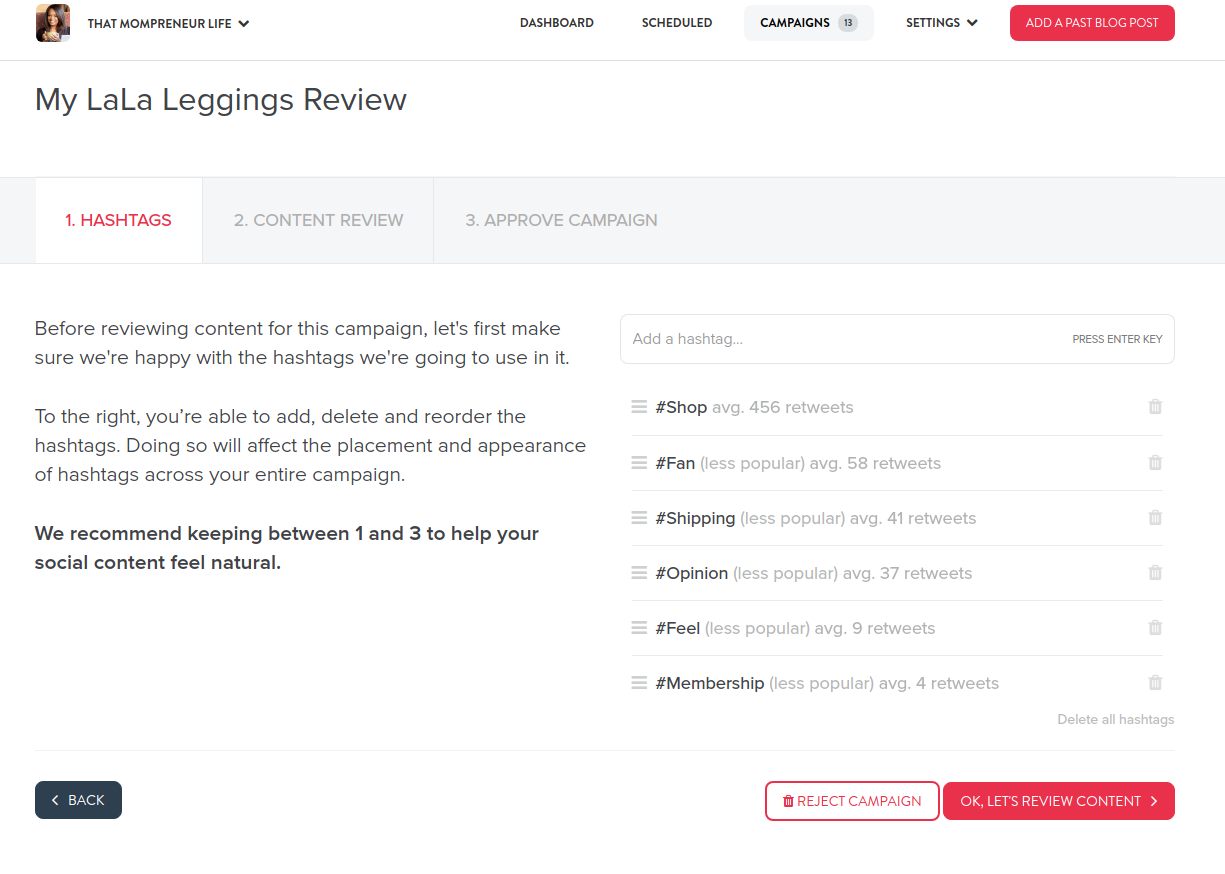Select the #Membership hashtag text

[x=710, y=683]
